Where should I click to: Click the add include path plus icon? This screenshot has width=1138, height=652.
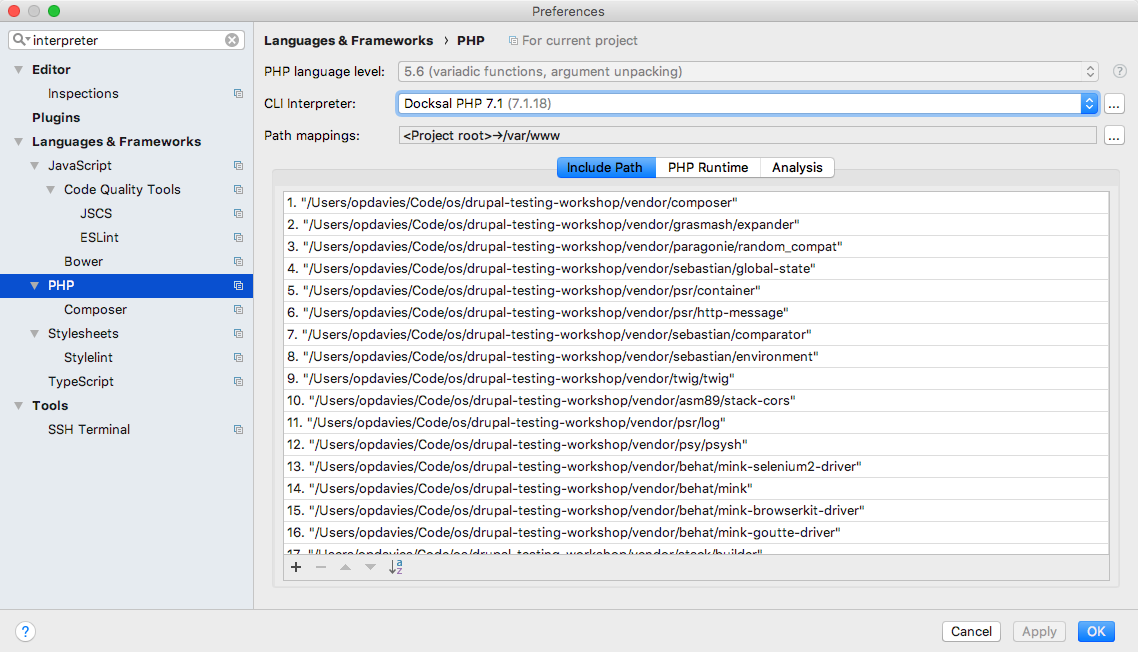pyautogui.click(x=296, y=567)
